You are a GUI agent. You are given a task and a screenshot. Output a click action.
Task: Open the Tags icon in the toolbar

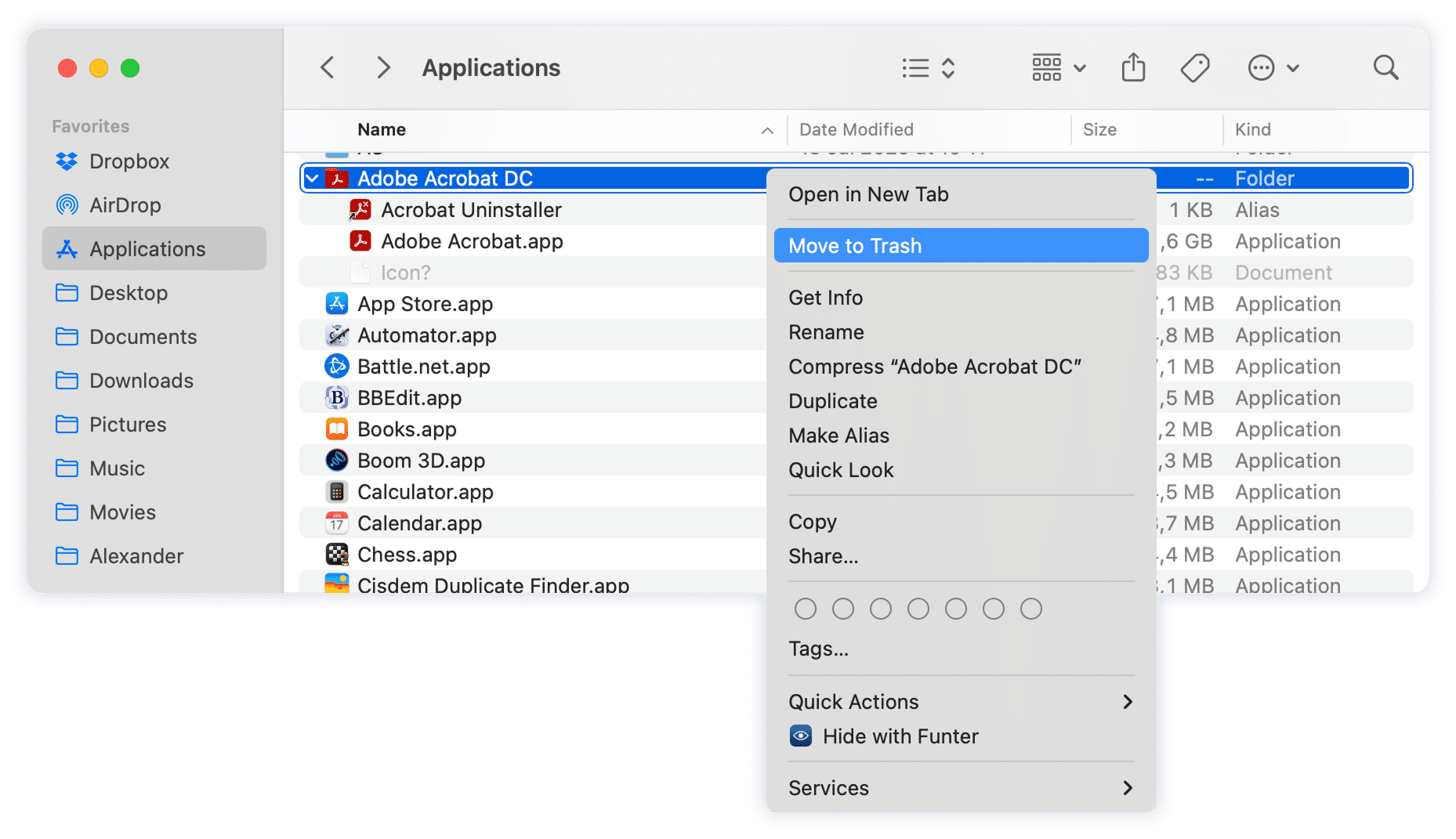(x=1194, y=67)
